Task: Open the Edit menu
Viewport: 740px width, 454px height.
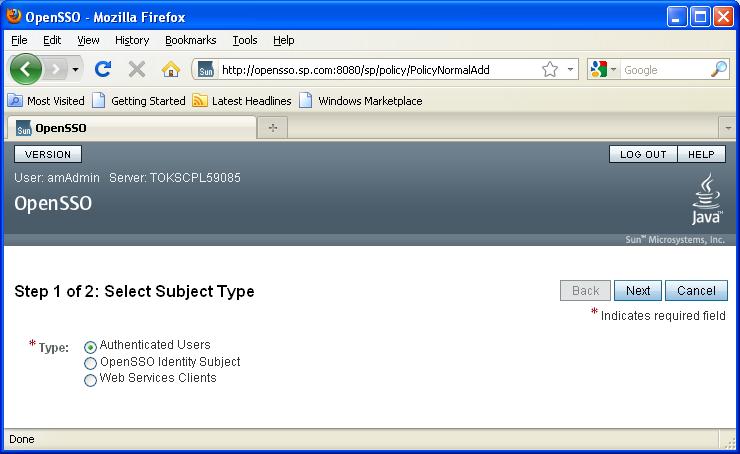Action: [x=52, y=41]
